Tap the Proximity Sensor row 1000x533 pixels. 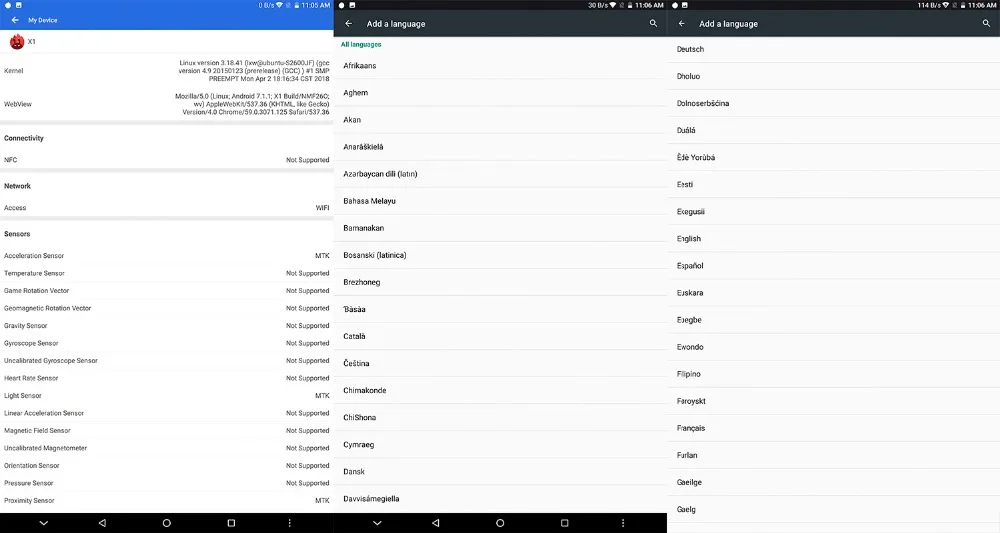(166, 501)
